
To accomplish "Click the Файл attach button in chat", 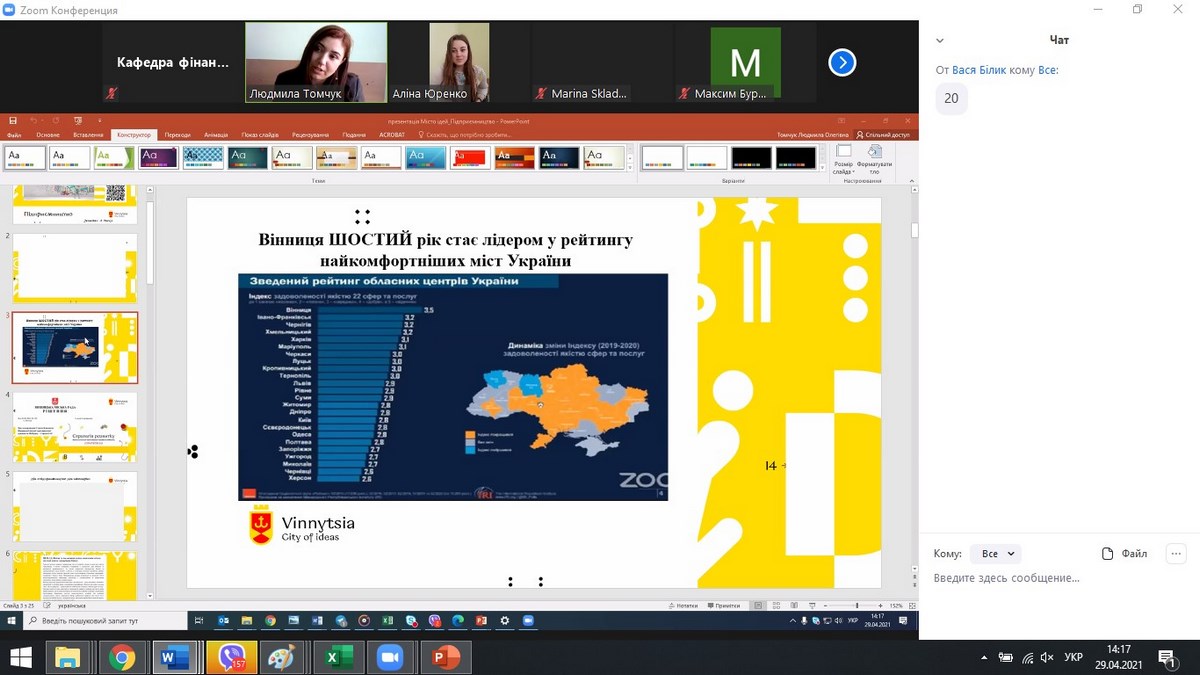I will 1124,553.
